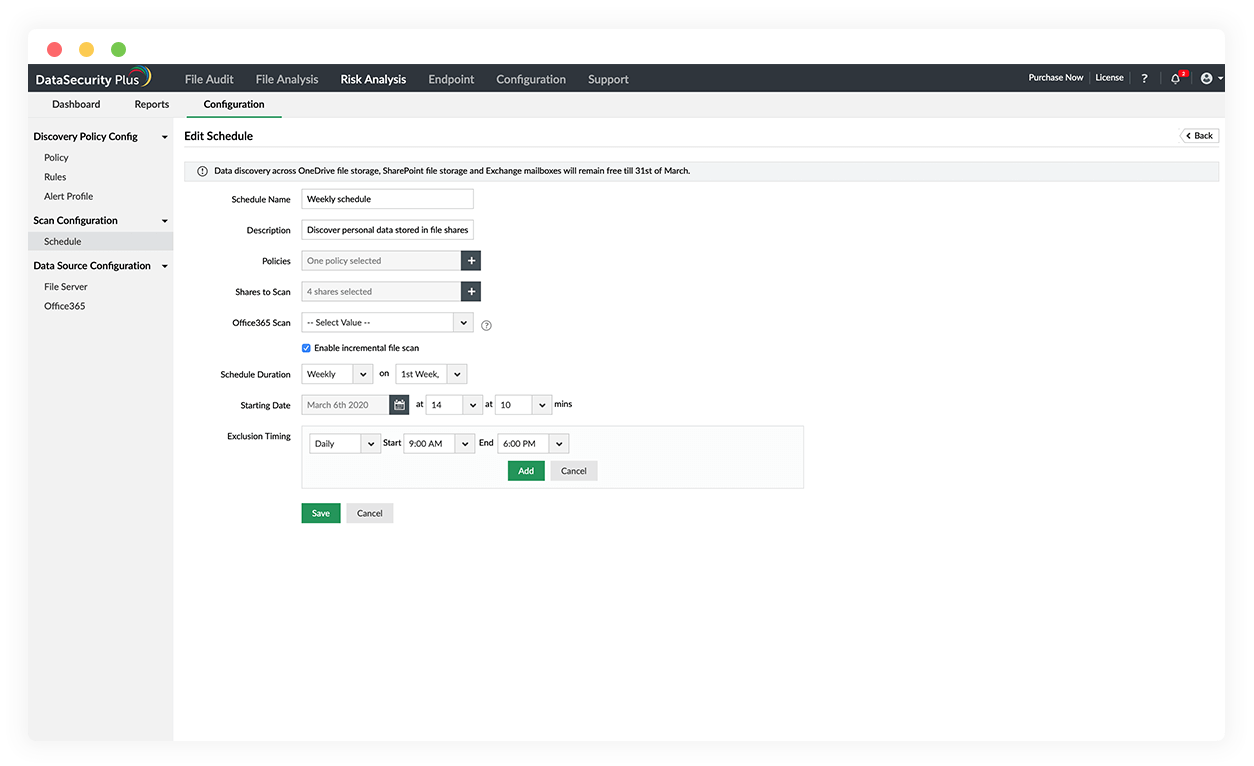Click the Policies field showing one policy selected
Image resolution: width=1254 pixels, height=766 pixels.
click(381, 260)
